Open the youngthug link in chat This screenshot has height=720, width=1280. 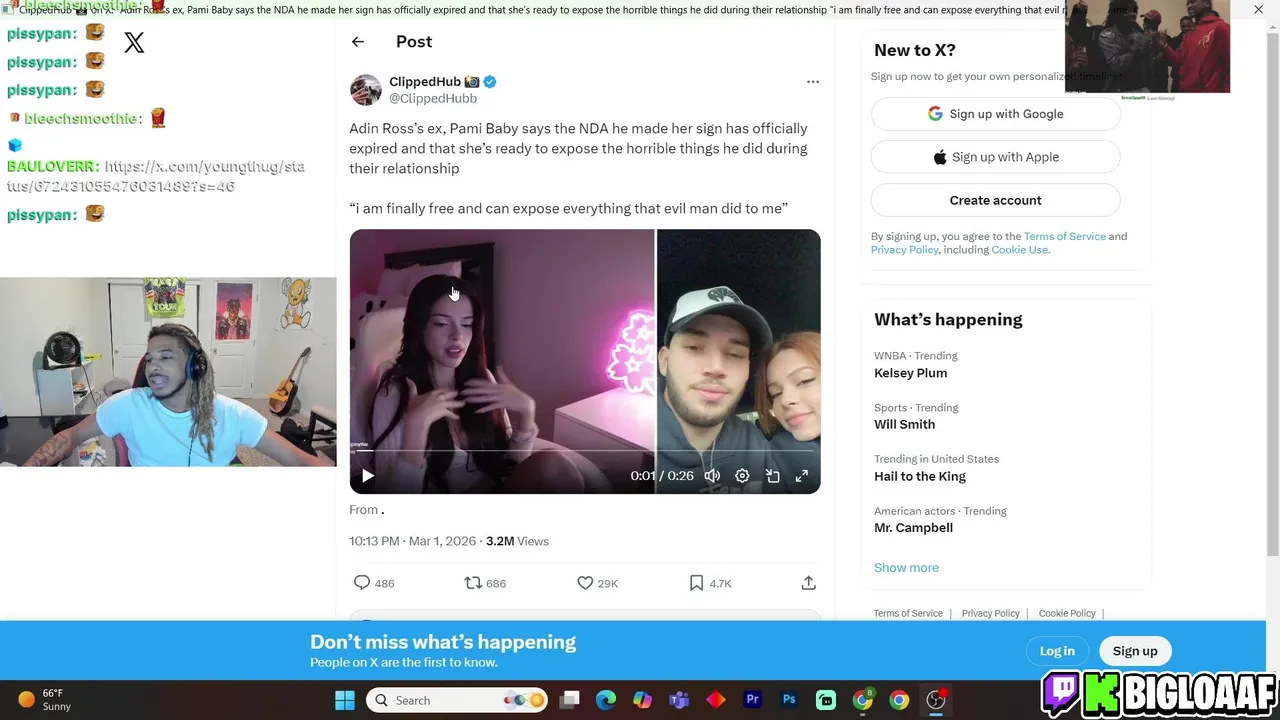click(x=156, y=176)
